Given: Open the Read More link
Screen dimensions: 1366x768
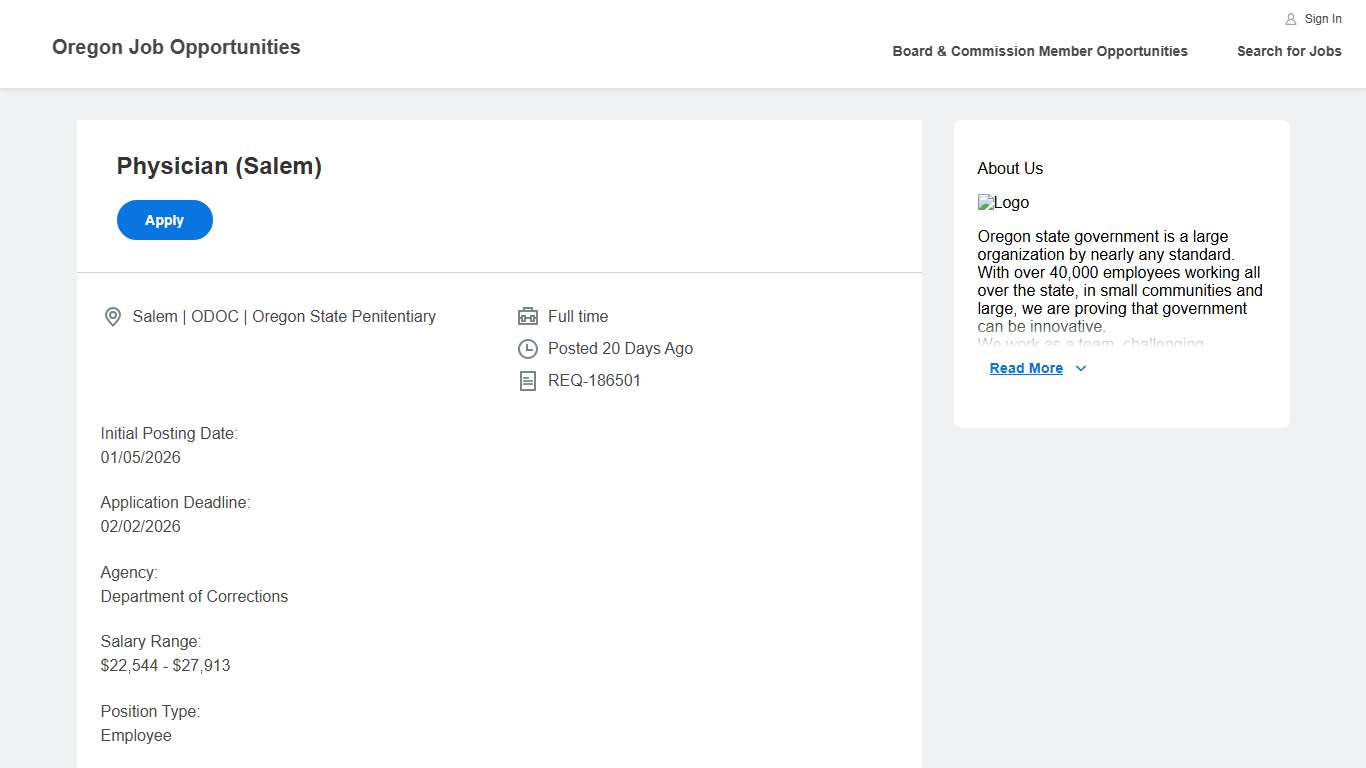Looking at the screenshot, I should [1026, 369].
